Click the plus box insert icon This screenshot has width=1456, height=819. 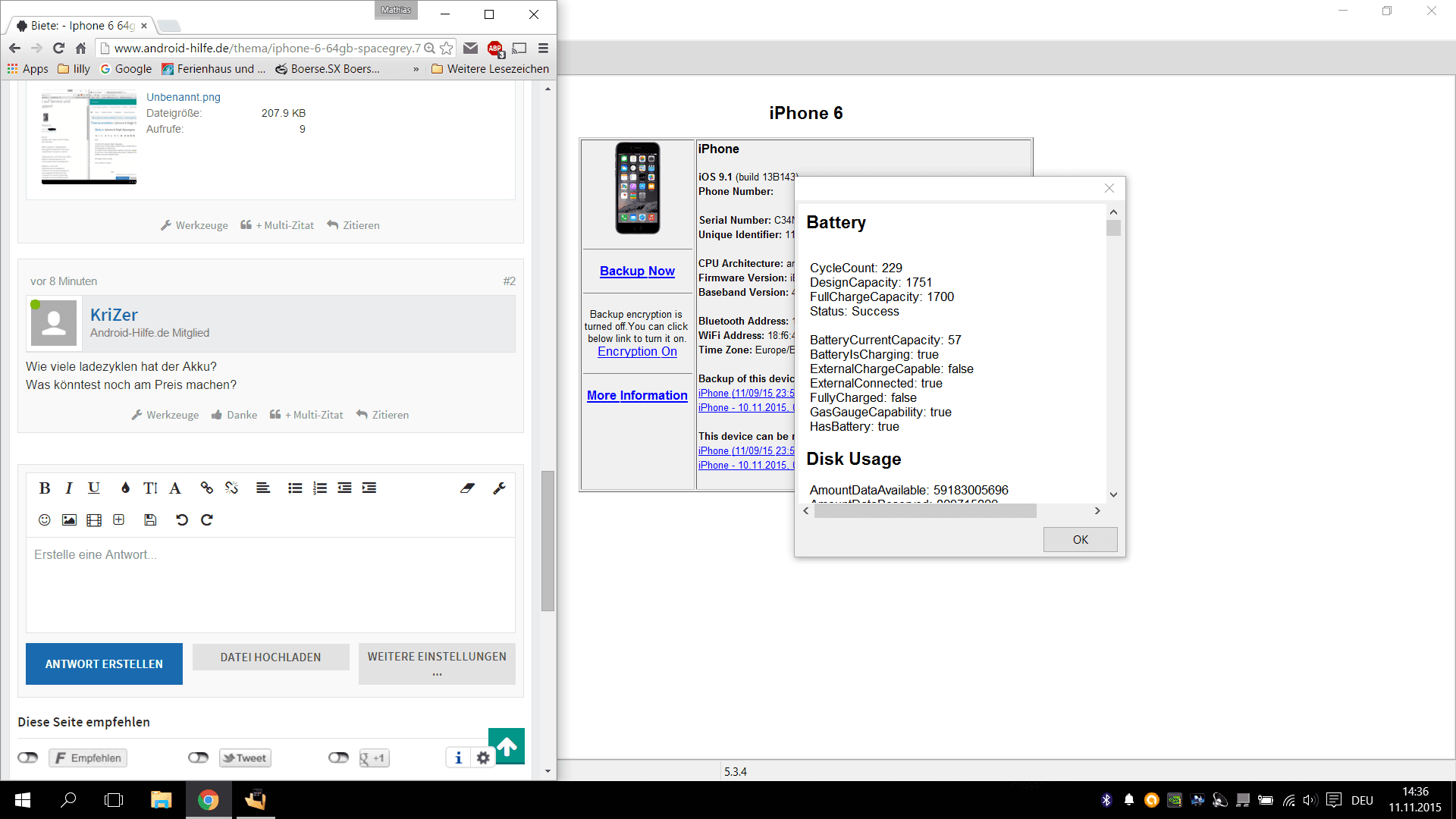point(119,520)
